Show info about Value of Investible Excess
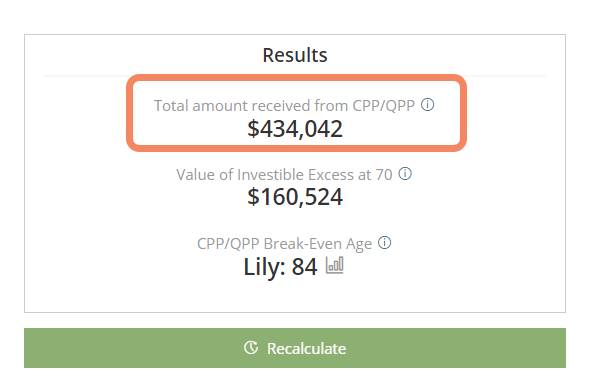 [x=405, y=174]
